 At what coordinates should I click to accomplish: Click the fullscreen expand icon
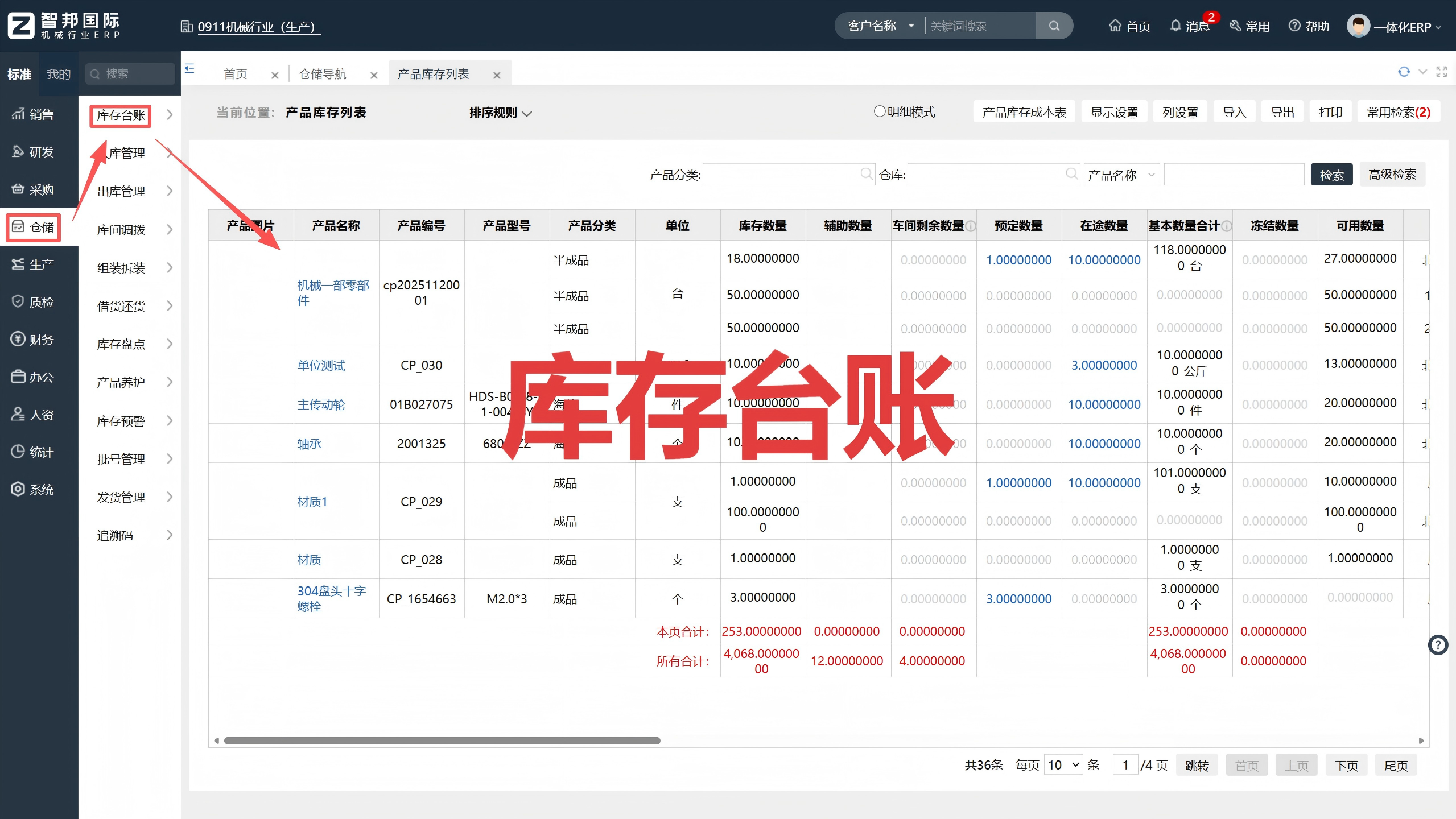[x=1441, y=72]
